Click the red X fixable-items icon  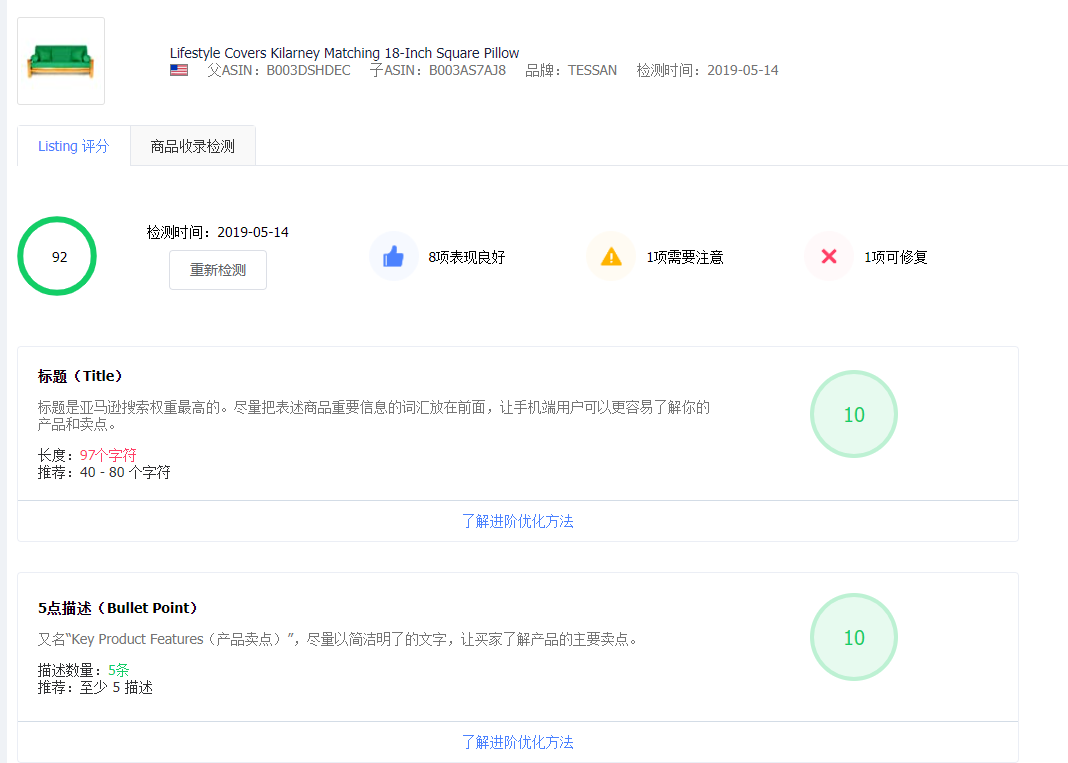click(828, 256)
